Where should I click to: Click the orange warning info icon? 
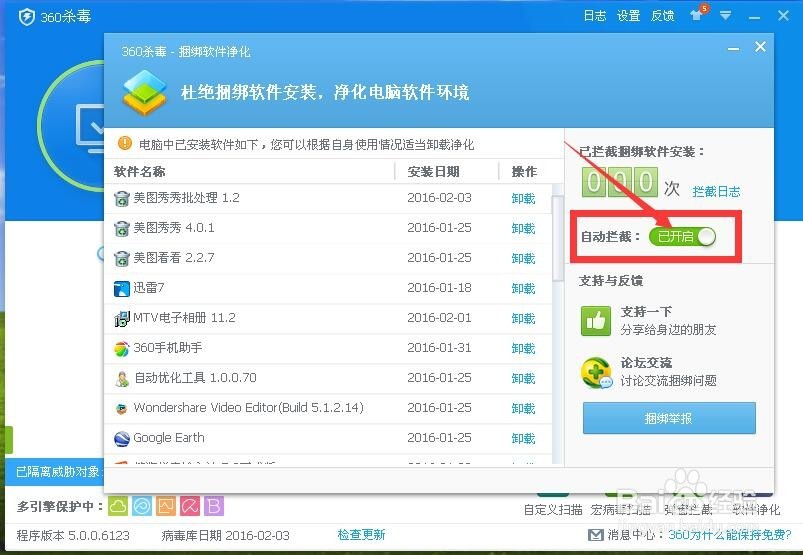click(124, 144)
